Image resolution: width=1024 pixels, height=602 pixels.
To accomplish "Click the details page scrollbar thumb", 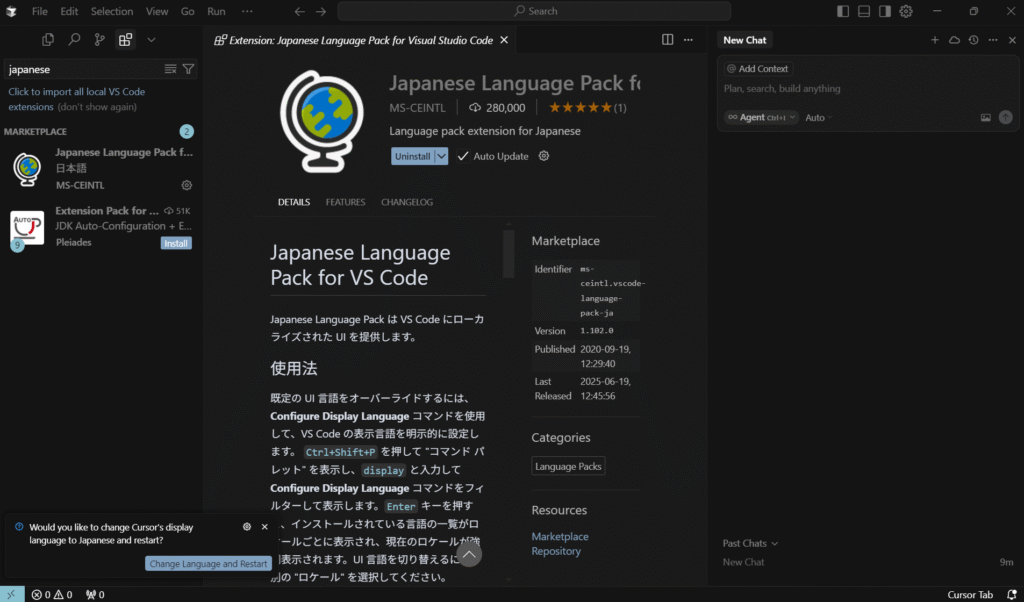I will pyautogui.click(x=509, y=254).
